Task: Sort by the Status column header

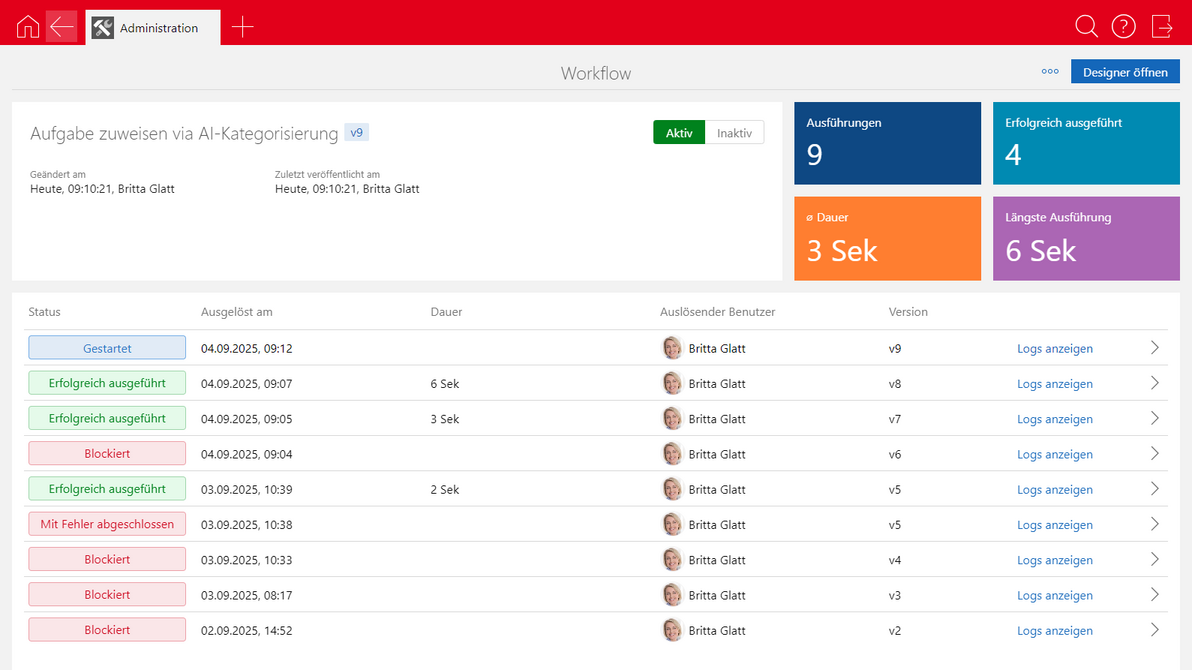Action: click(x=45, y=312)
